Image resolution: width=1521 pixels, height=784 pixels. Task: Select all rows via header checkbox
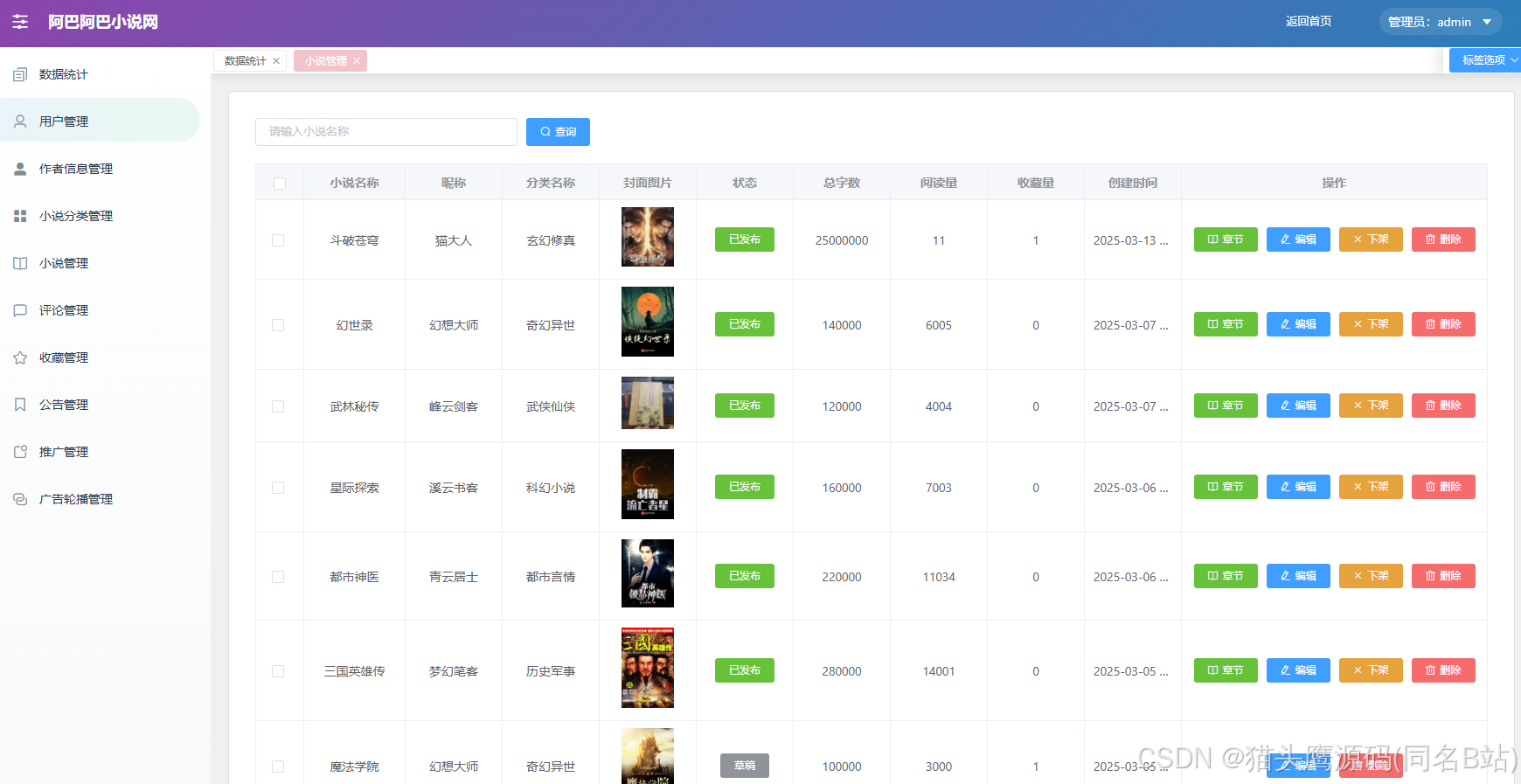pos(280,184)
